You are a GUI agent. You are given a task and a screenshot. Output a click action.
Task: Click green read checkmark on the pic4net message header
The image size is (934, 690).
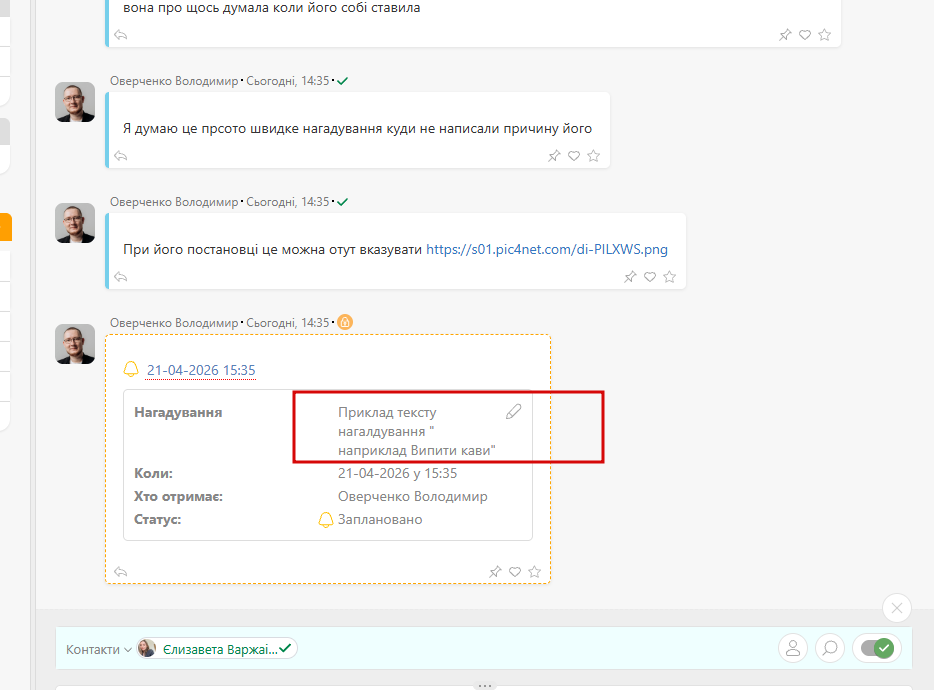click(x=343, y=202)
